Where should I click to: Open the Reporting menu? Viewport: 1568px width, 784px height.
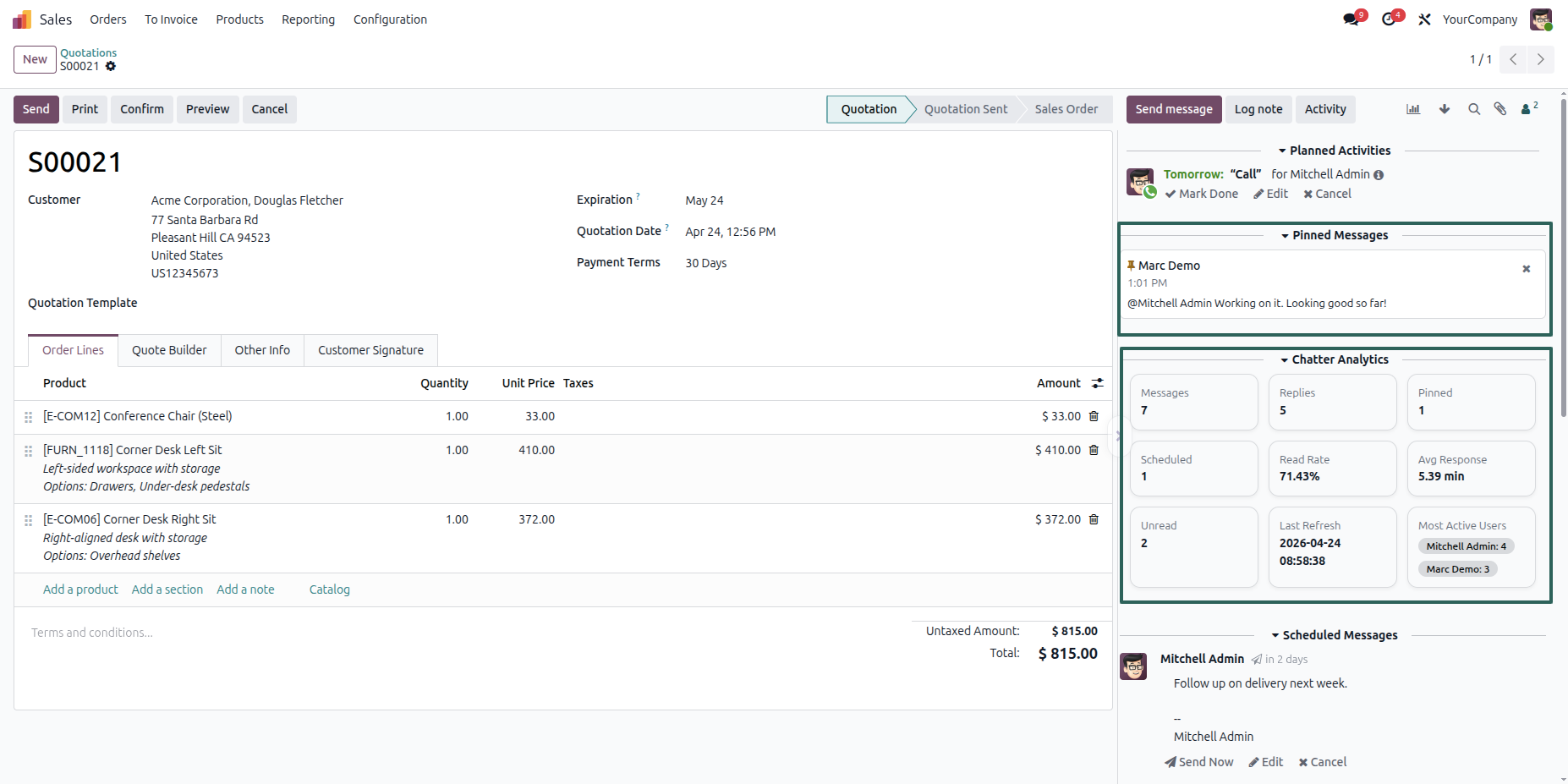point(308,19)
